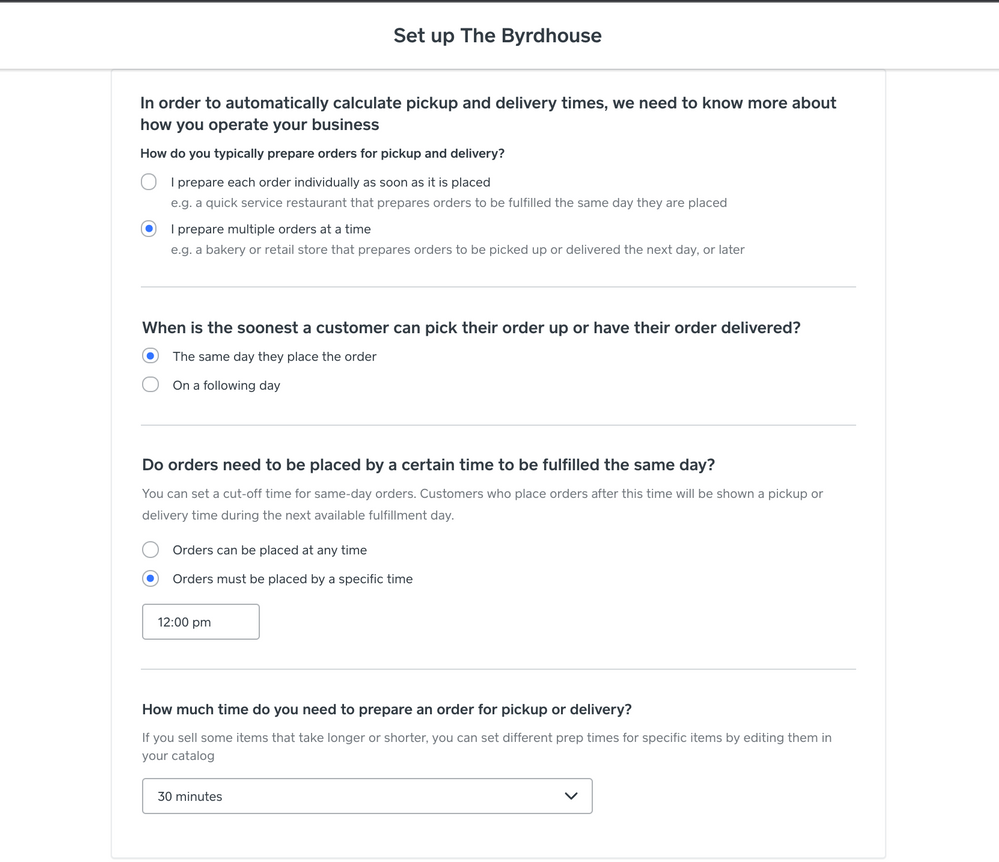This screenshot has height=862, width=999.
Task: Click the 'Set up The Byrdhouse' page title
Action: click(x=497, y=36)
